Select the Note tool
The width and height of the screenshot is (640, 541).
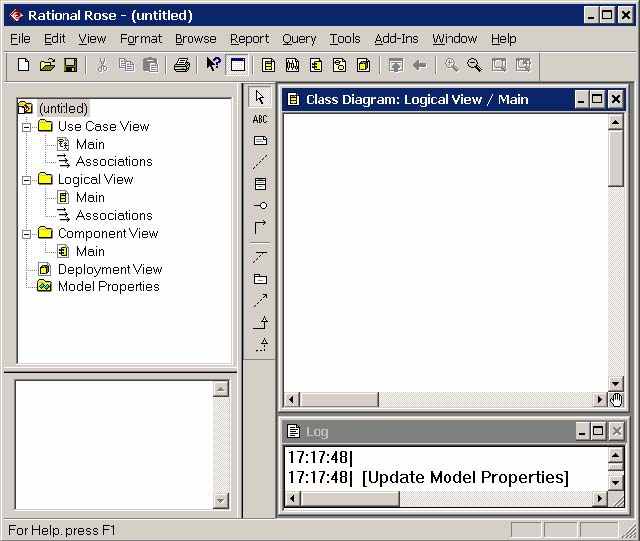click(x=260, y=141)
